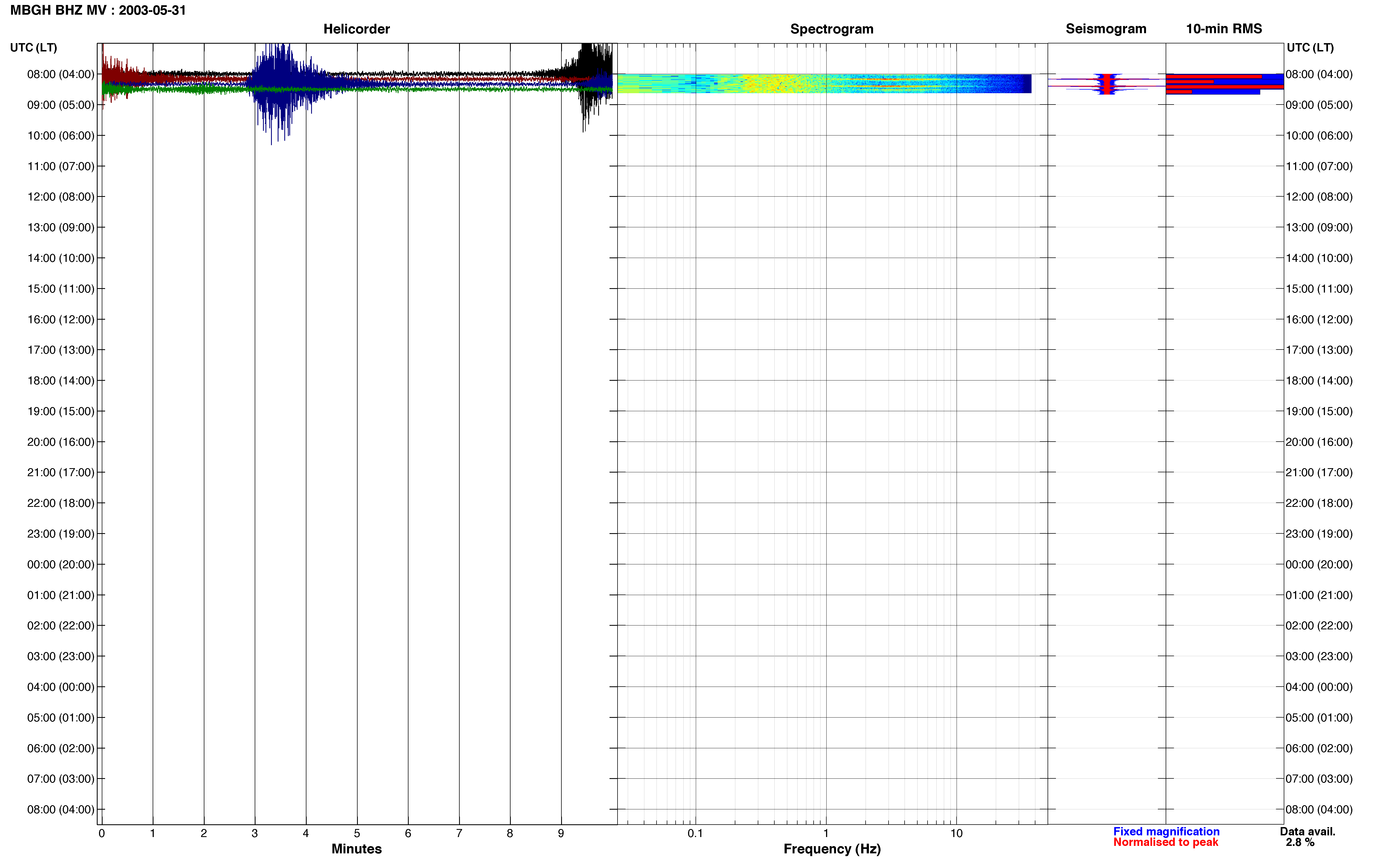Image resolution: width=1388 pixels, height=868 pixels.
Task: Click left axis label '00:00 (20:00)'
Action: tap(61, 564)
